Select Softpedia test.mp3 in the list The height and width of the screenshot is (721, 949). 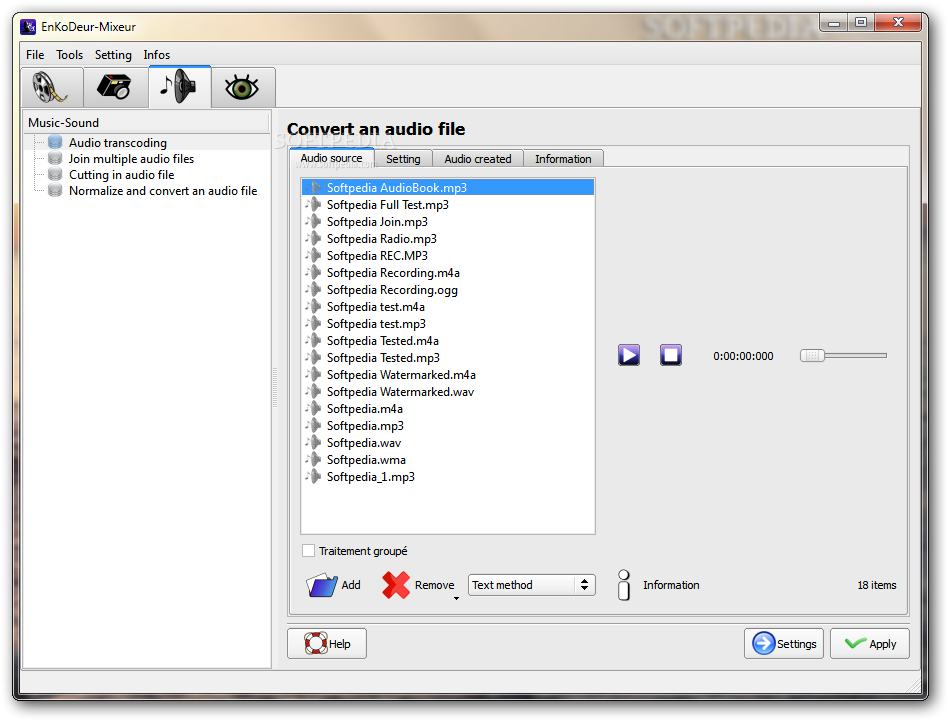(448, 323)
